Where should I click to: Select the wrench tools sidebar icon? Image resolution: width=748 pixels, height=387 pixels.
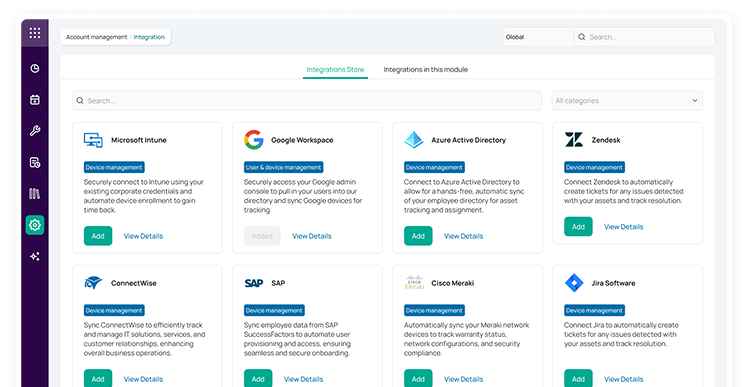[35, 131]
